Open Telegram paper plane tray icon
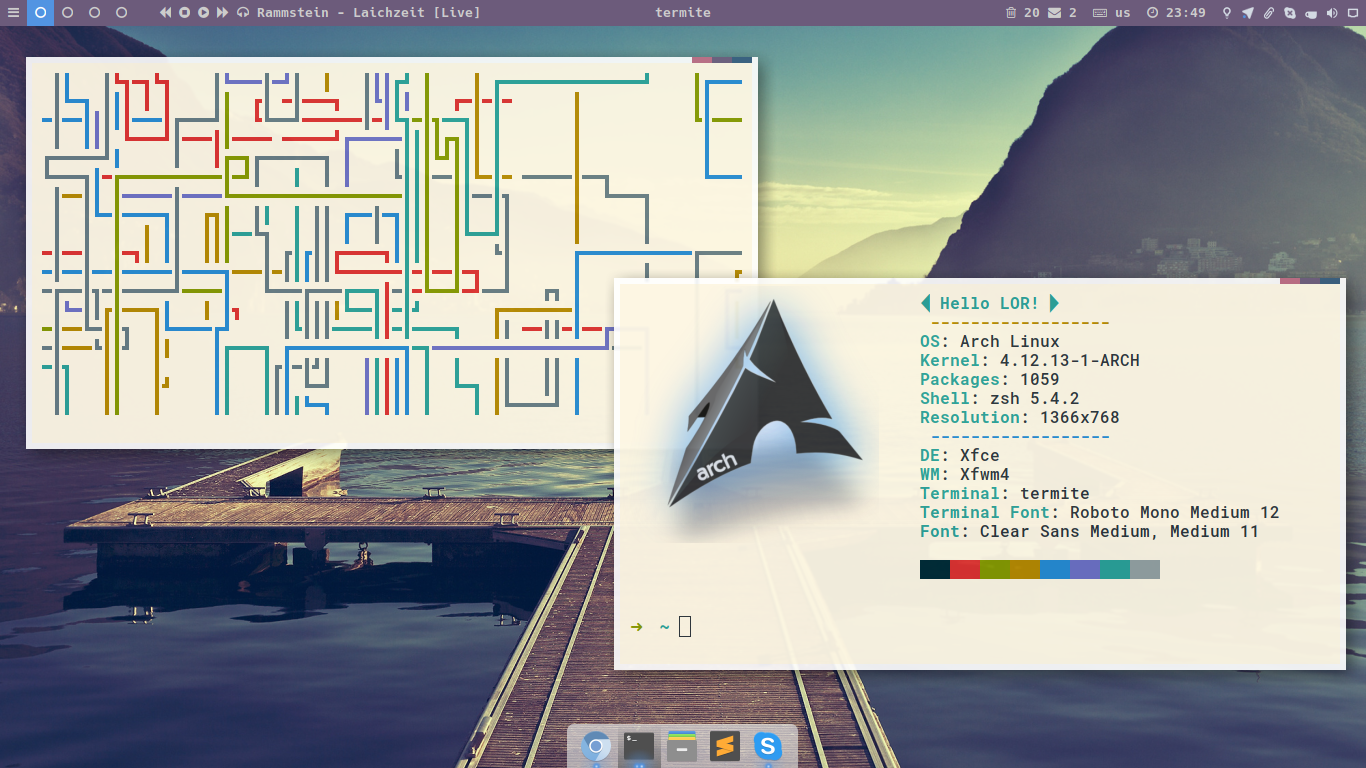The width and height of the screenshot is (1366, 768). [1248, 13]
